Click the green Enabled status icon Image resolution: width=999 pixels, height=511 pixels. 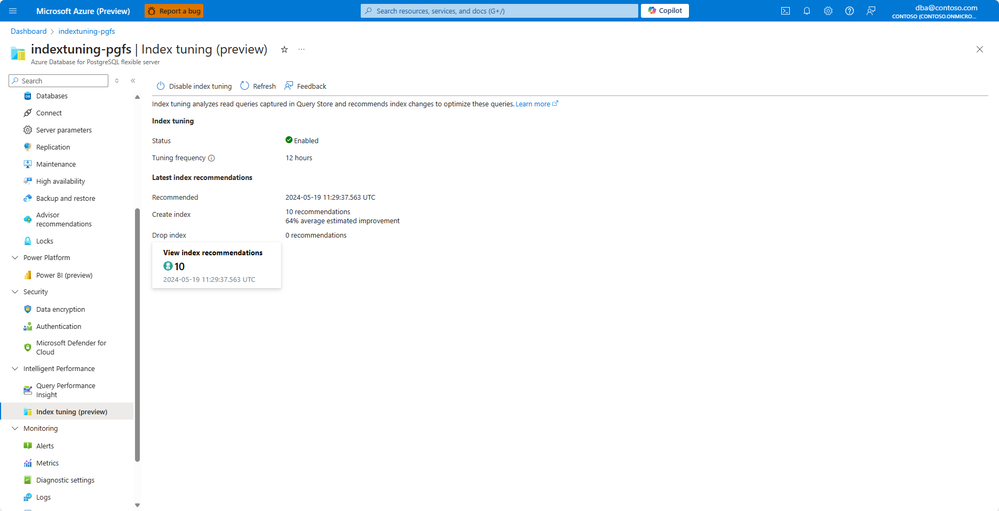click(x=289, y=140)
